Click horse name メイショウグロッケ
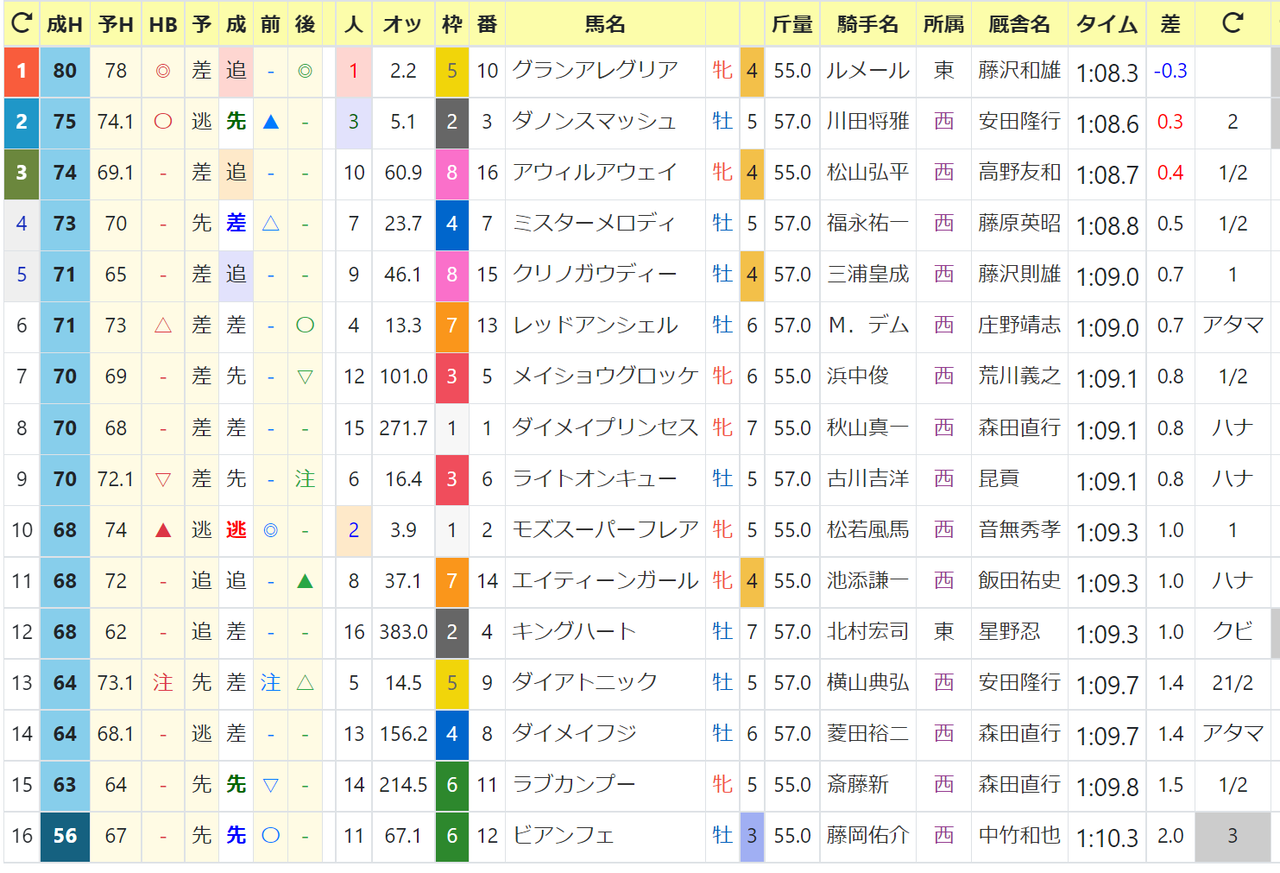The image size is (1280, 873). tap(605, 376)
